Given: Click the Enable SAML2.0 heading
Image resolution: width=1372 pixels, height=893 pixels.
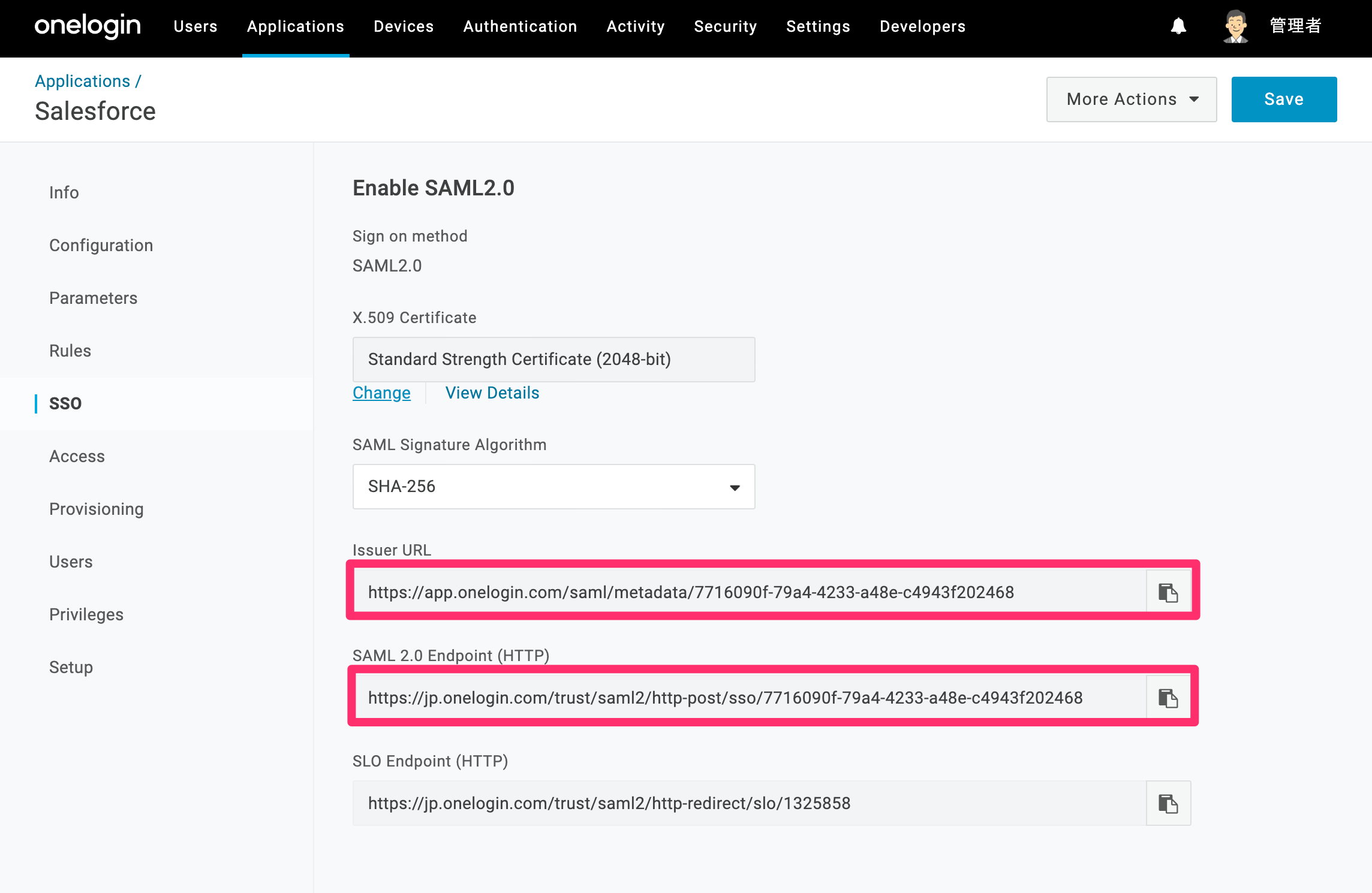Looking at the screenshot, I should coord(434,188).
